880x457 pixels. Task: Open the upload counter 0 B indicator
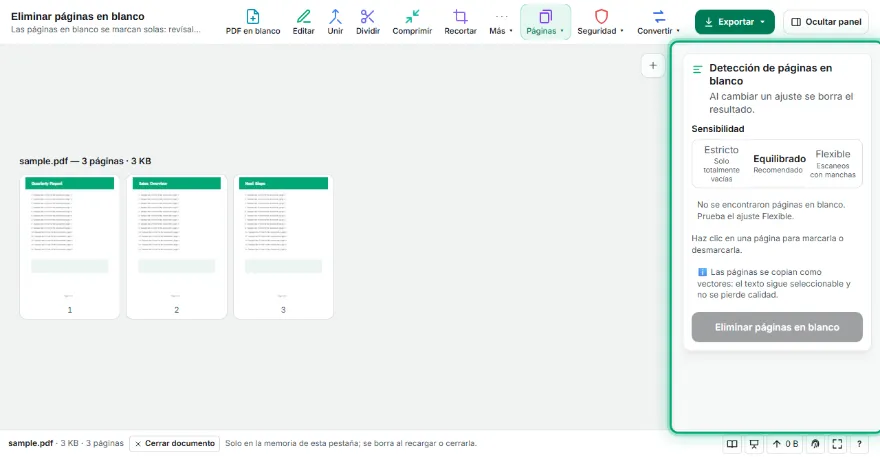[x=785, y=444]
